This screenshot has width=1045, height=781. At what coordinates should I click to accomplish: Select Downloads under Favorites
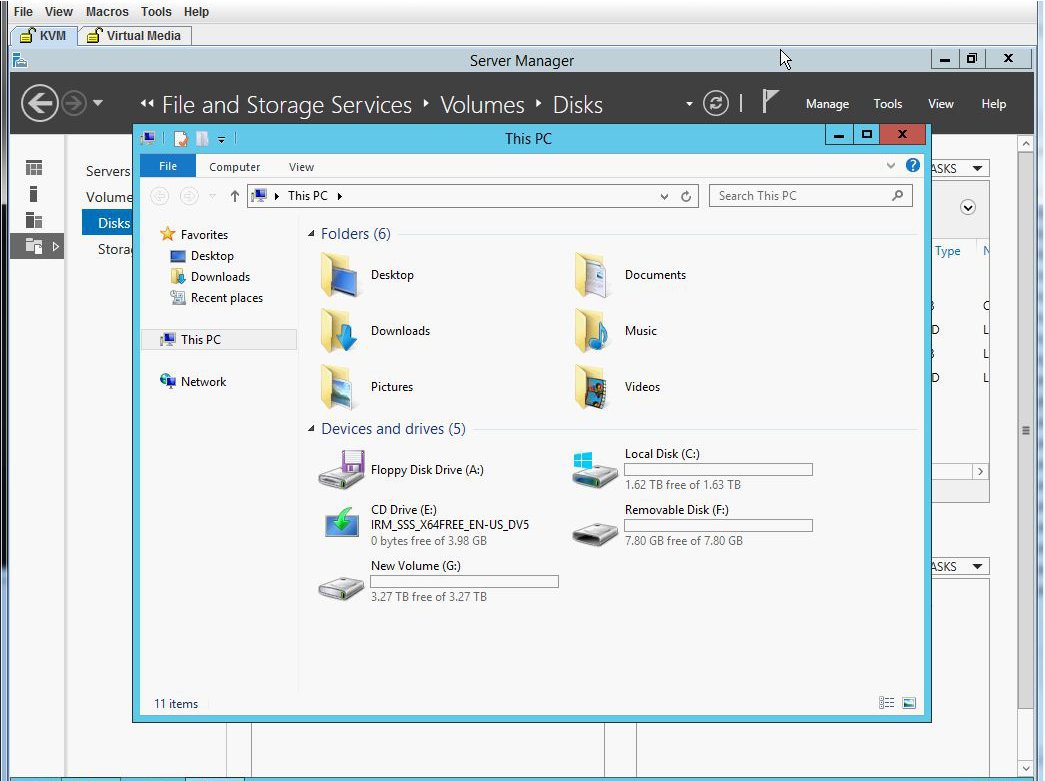click(x=211, y=277)
